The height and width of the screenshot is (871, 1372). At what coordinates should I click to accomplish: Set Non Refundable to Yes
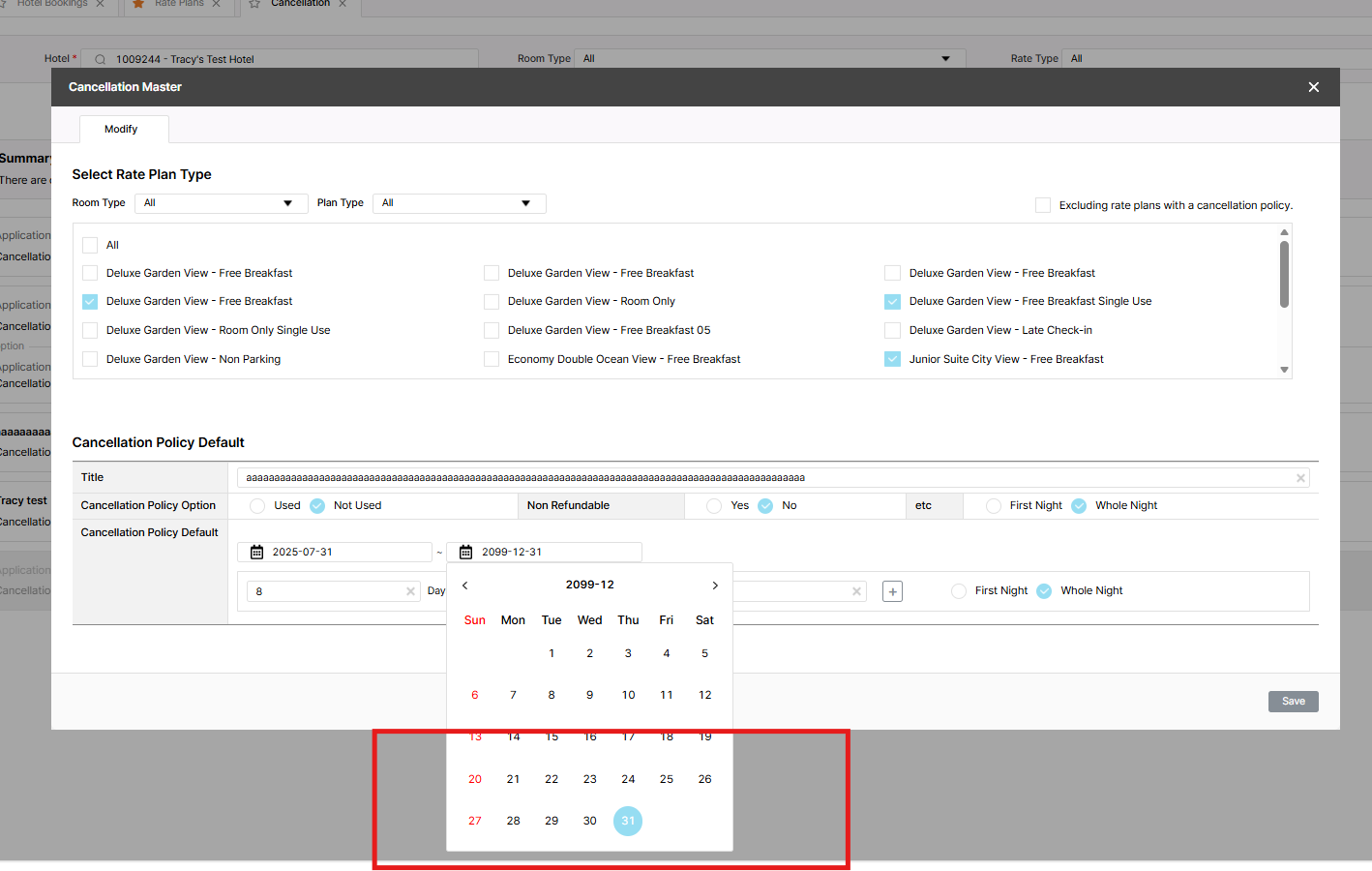click(x=714, y=505)
